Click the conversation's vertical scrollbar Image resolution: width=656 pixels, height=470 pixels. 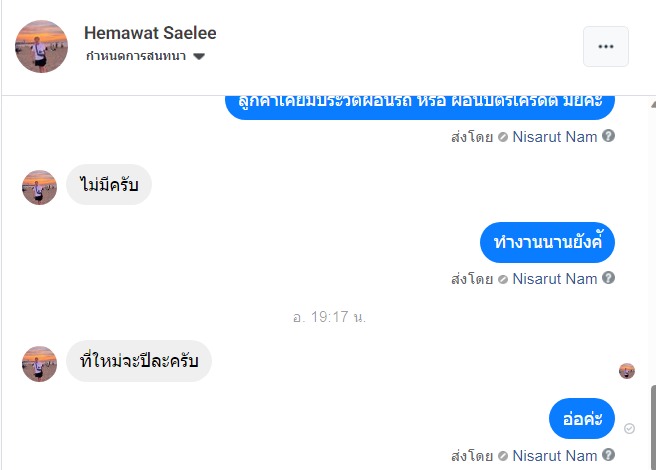point(651,425)
